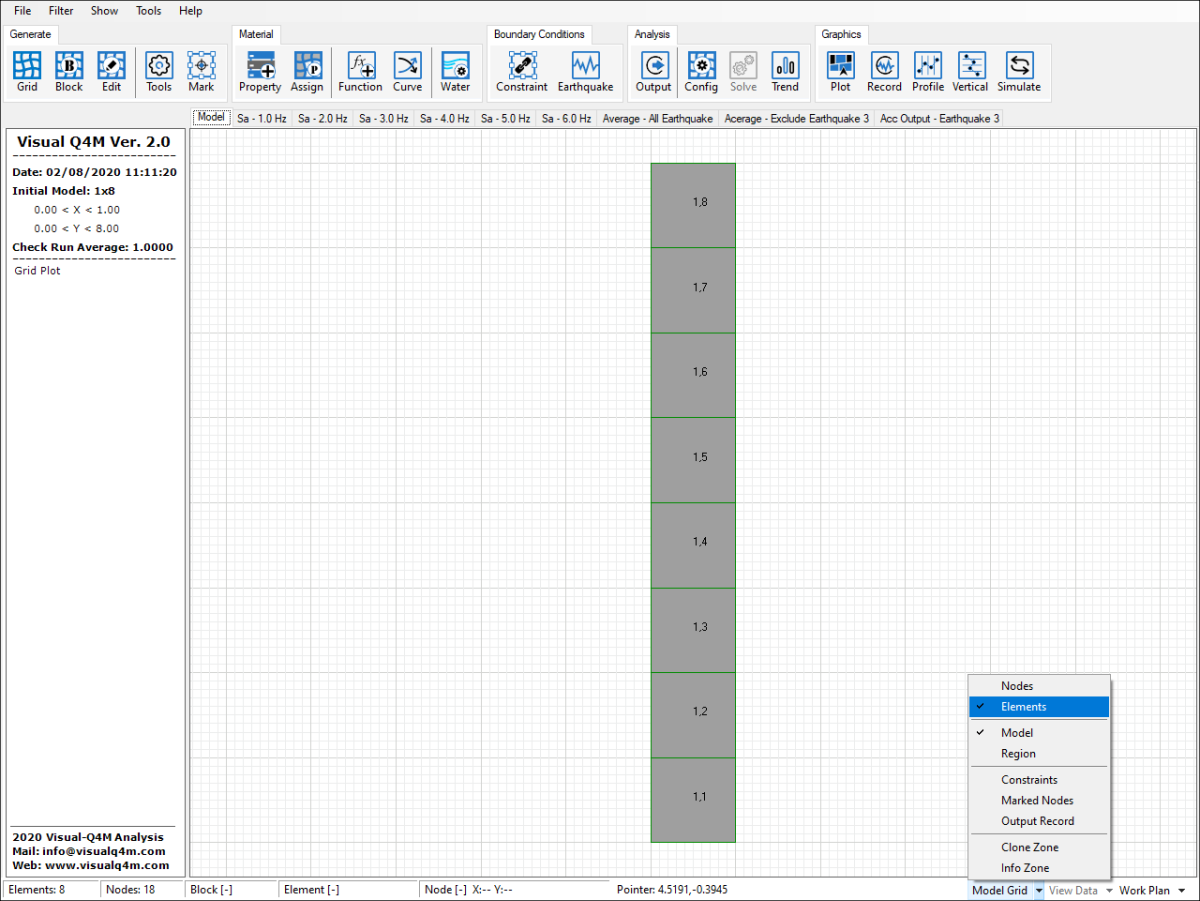Open the Curve tool
The width and height of the screenshot is (1200, 901).
click(407, 72)
